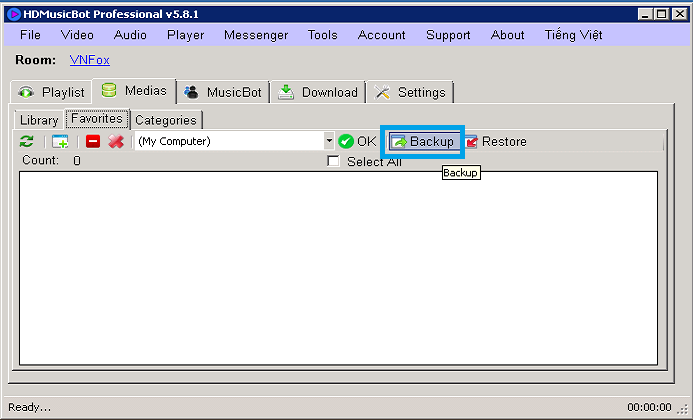
Task: Click the green refresh icon in toolbar
Action: [27, 142]
